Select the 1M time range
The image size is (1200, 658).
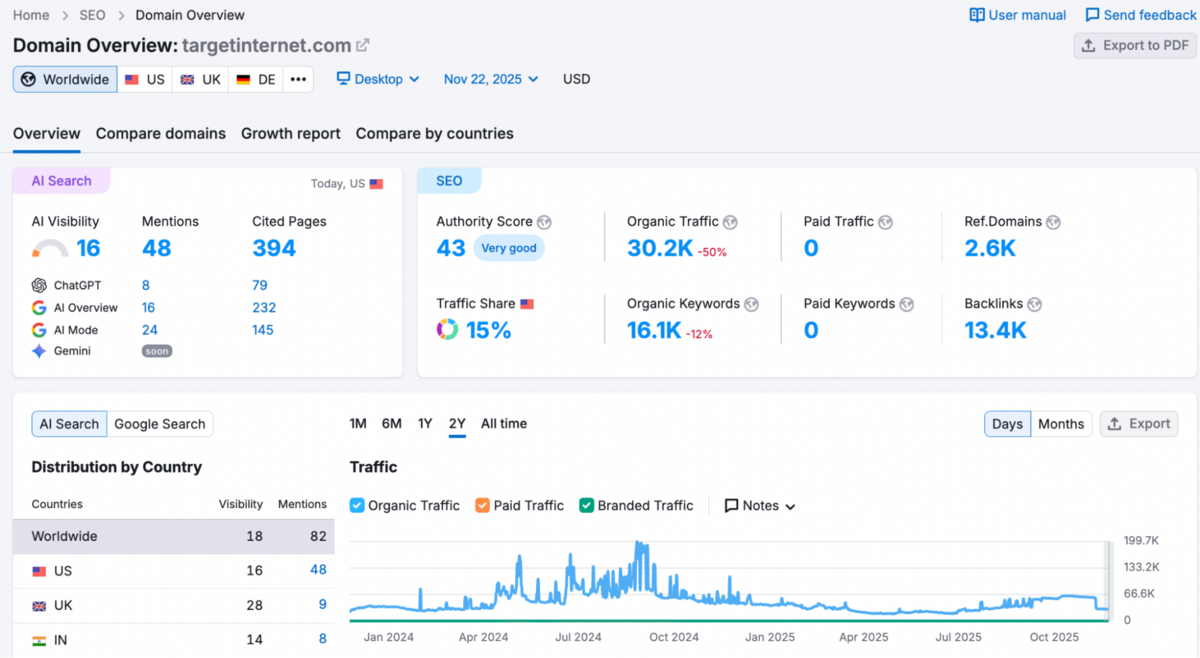coord(358,424)
